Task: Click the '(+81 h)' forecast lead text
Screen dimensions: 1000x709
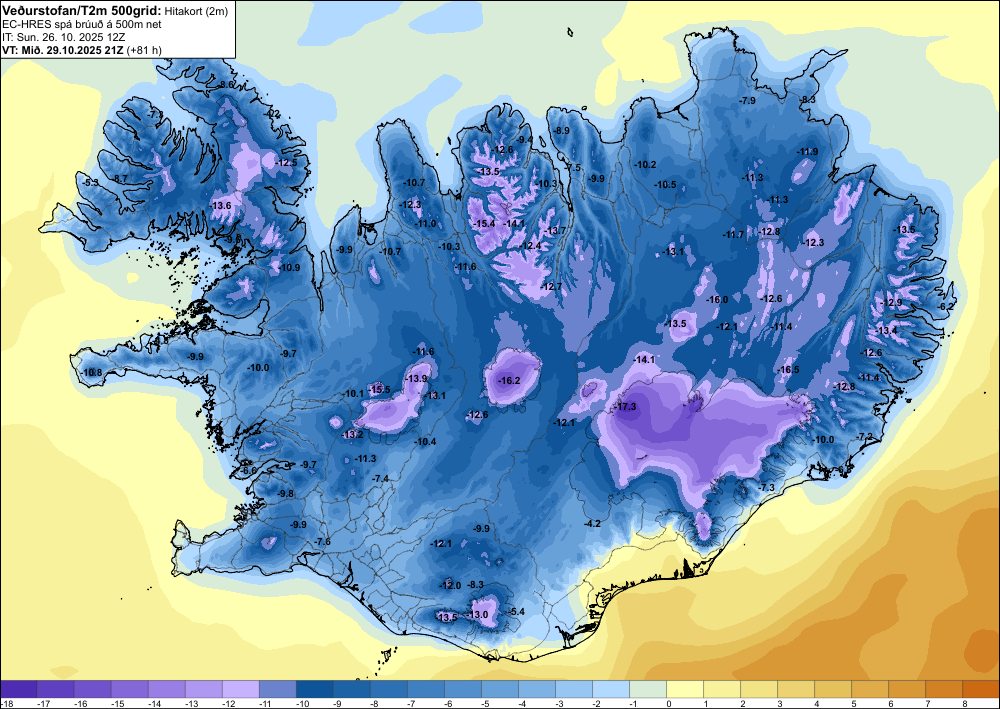Action: 144,50
